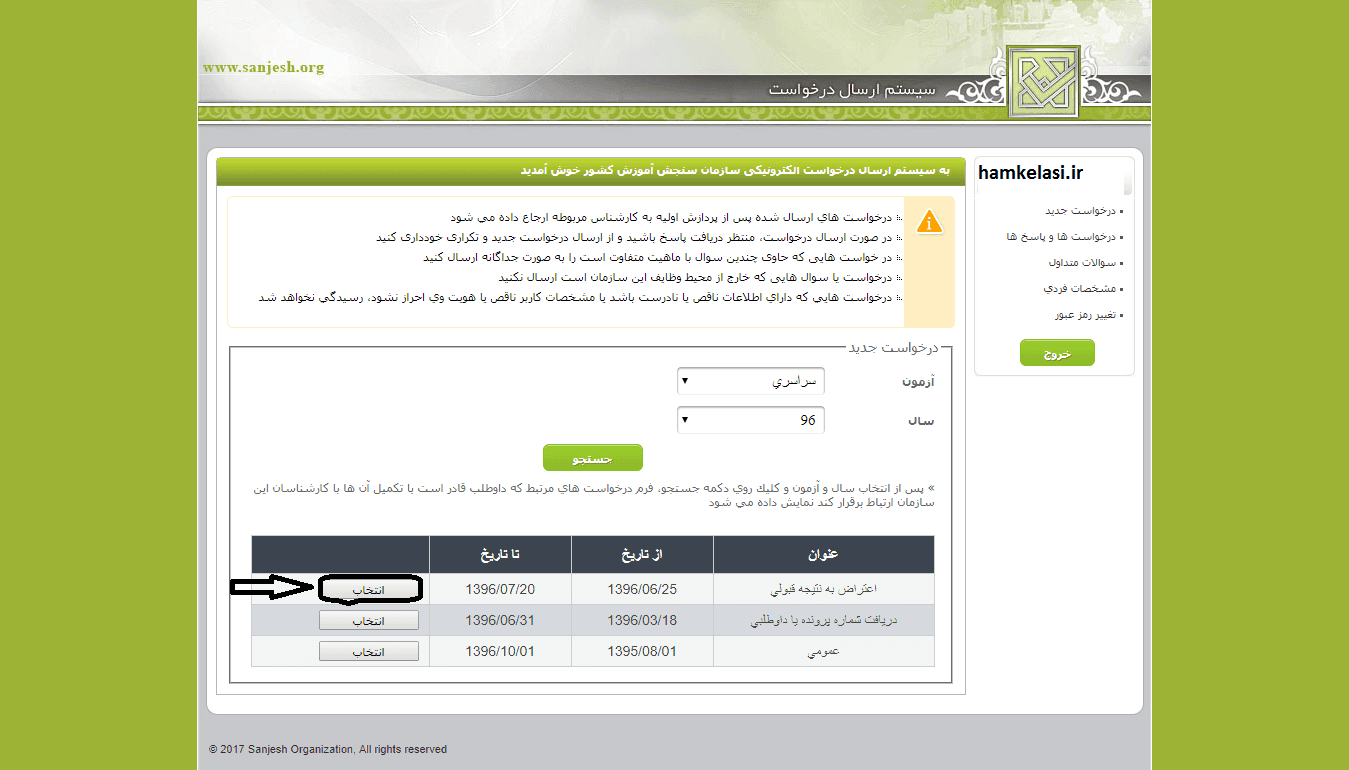
Task: Select انتخاب for دريافت شماره پرونده row
Action: tap(369, 620)
